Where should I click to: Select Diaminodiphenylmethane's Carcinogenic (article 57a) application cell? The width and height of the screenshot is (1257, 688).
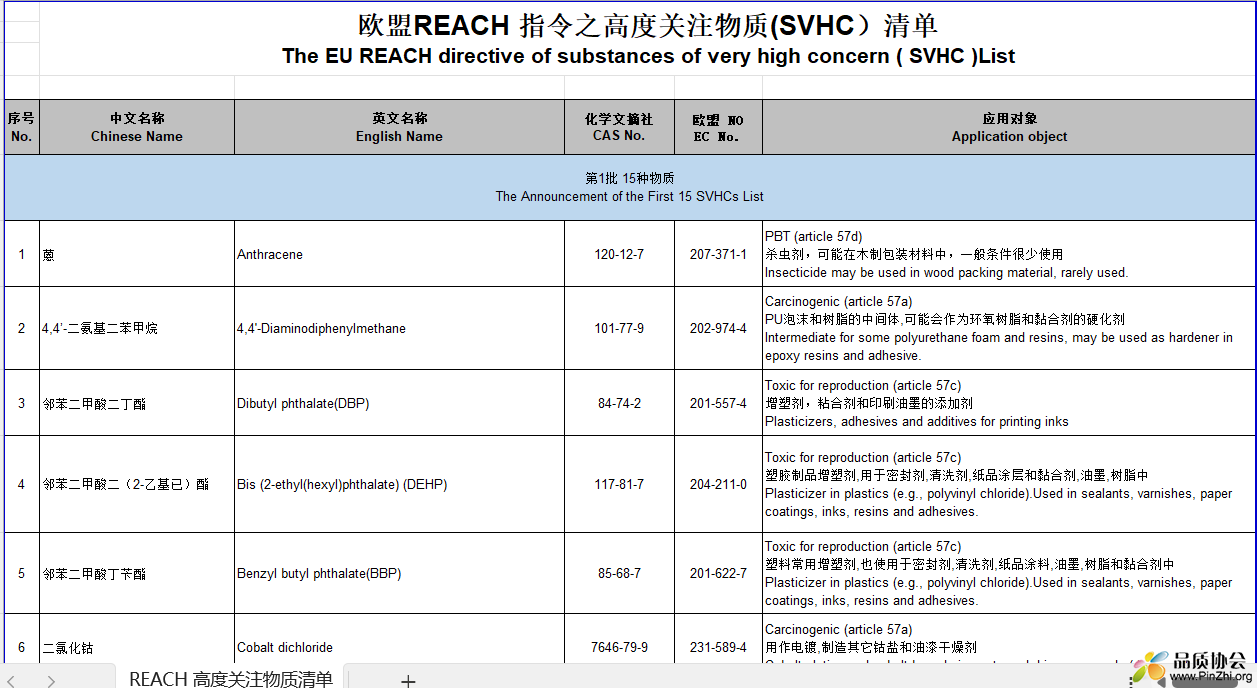click(x=1009, y=328)
